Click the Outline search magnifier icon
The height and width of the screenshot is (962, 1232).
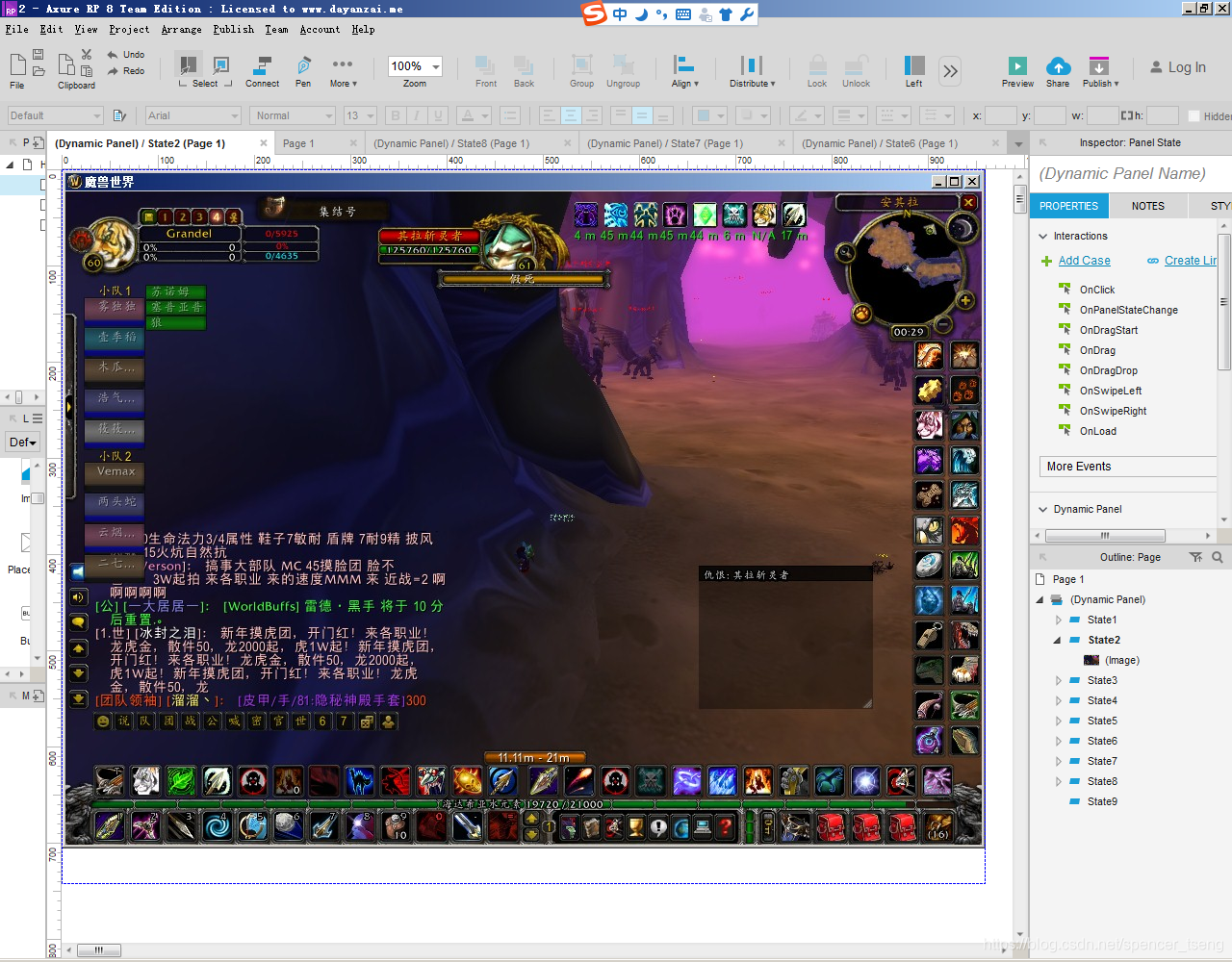coord(1218,557)
